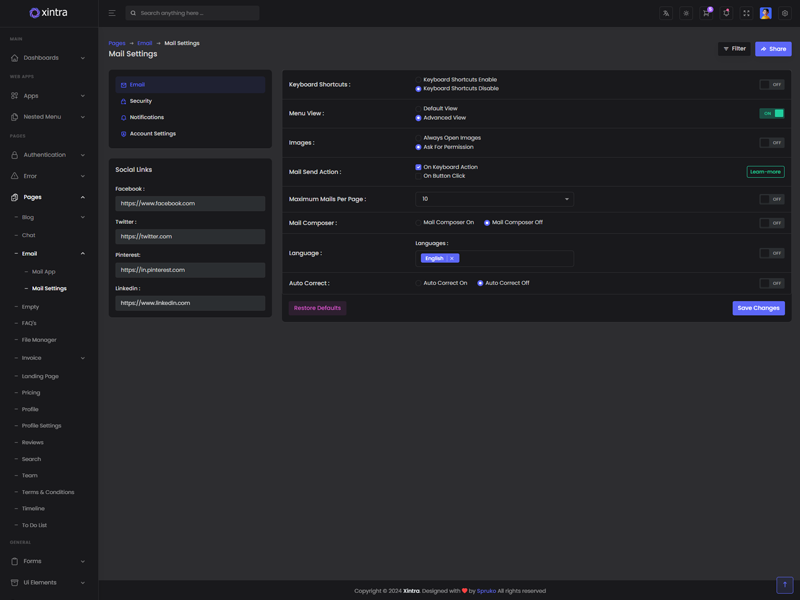Click the scroll-to-top arrow button
Image resolution: width=800 pixels, height=600 pixels.
tap(785, 585)
